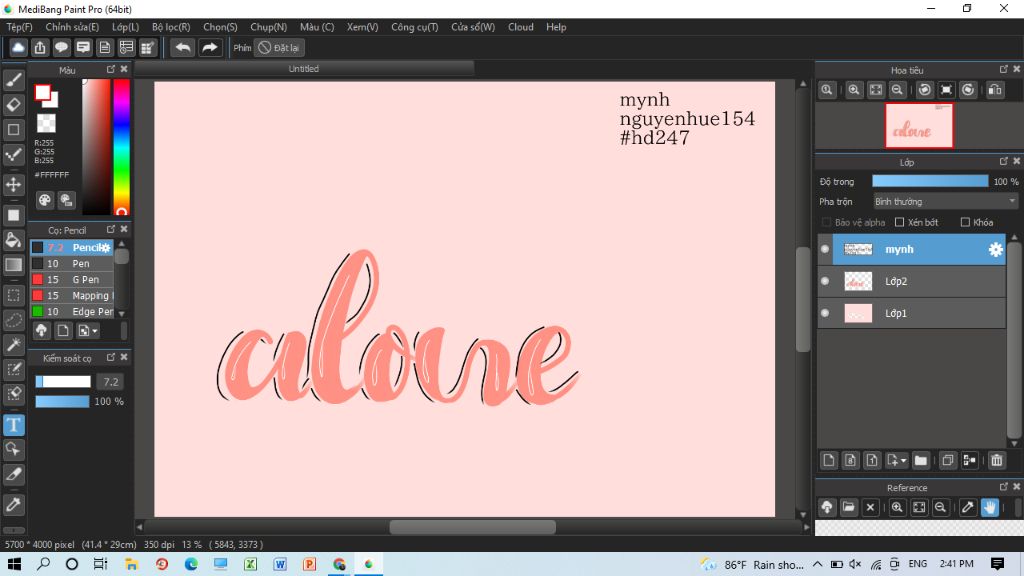Open the Chỉnh sửa(E) menu
This screenshot has width=1024, height=576.
pos(72,27)
